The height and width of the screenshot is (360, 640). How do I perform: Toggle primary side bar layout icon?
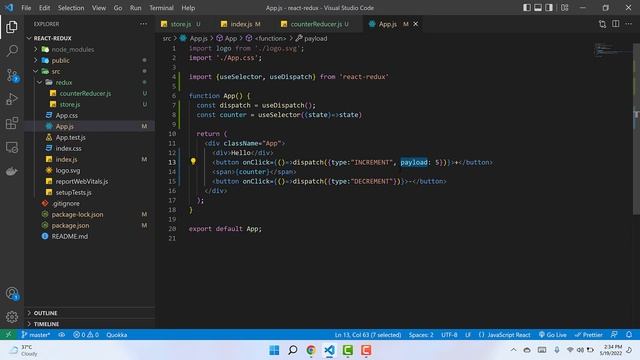point(527,8)
